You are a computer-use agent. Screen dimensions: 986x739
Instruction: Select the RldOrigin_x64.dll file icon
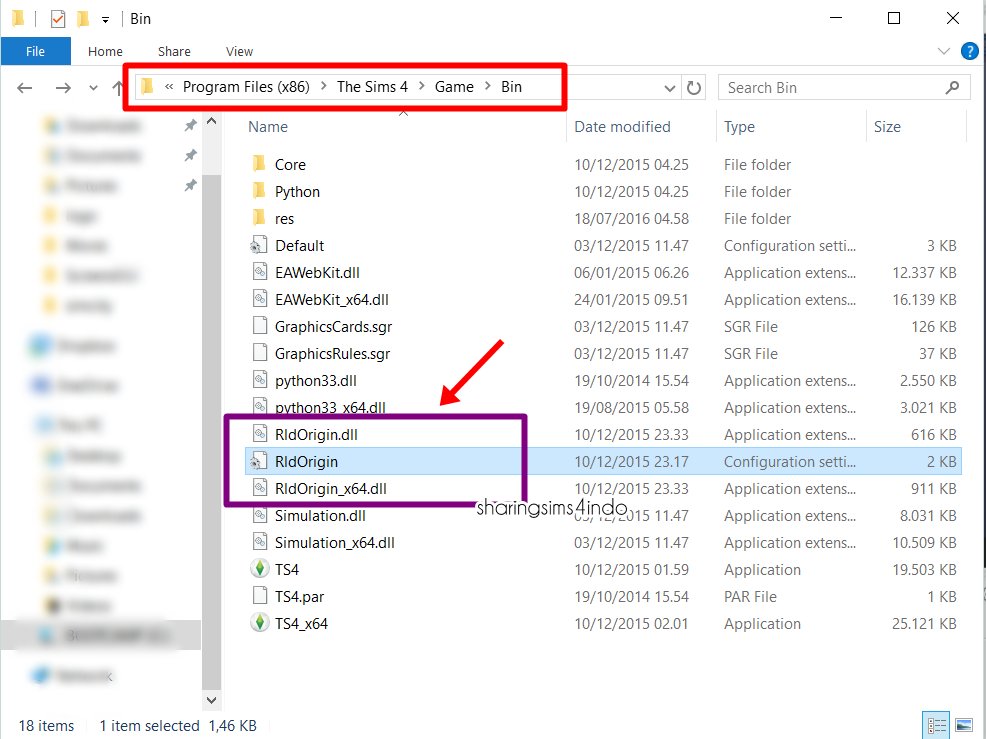(x=260, y=489)
